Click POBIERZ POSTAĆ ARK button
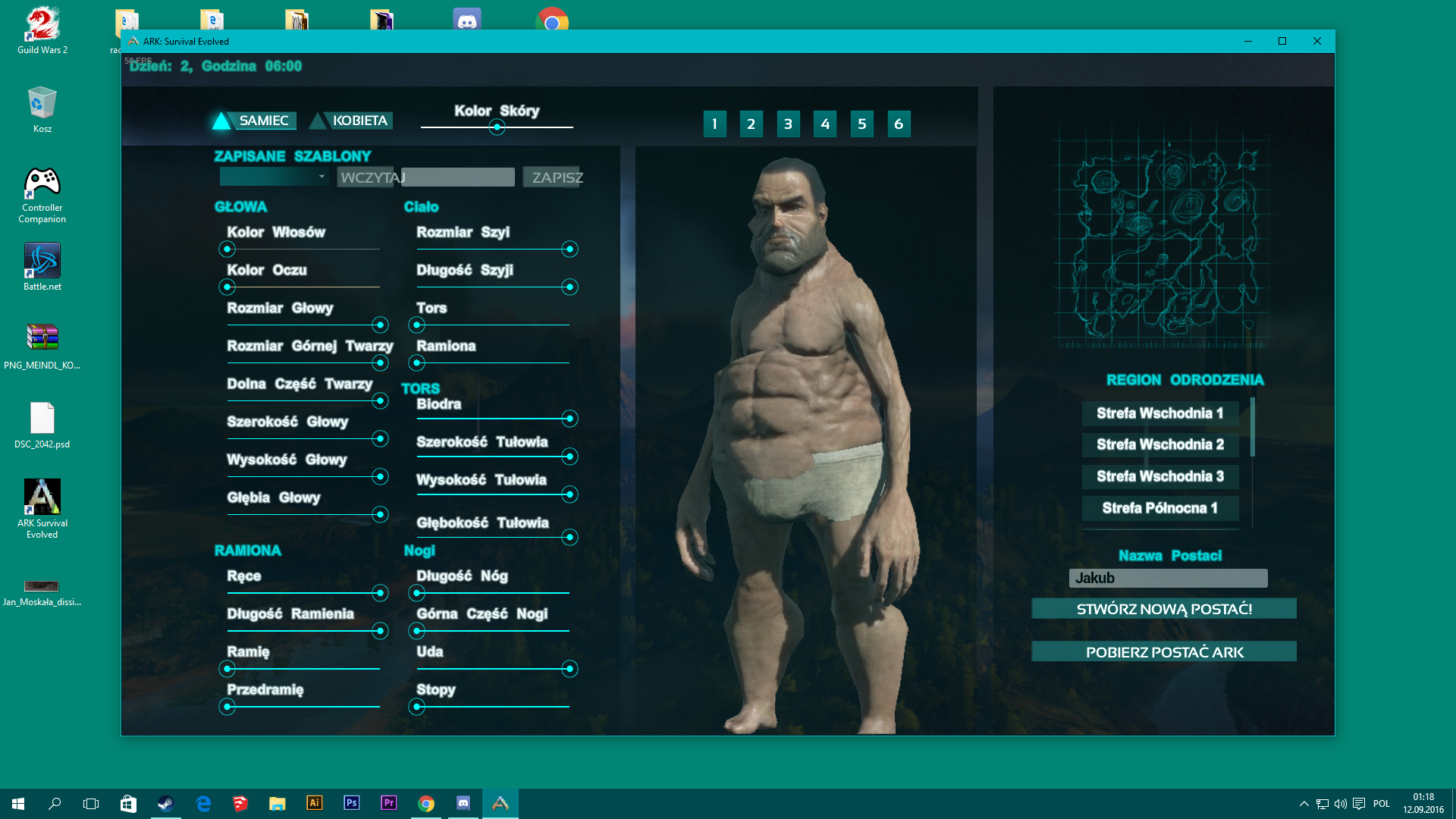This screenshot has height=819, width=1456. pos(1164,652)
